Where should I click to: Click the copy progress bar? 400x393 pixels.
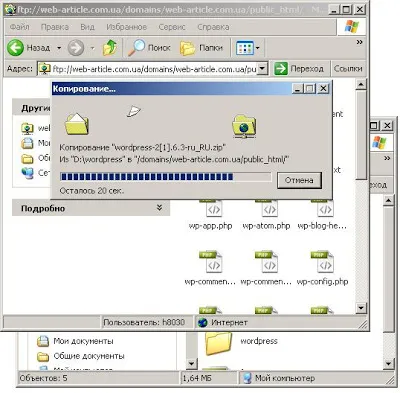(166, 177)
